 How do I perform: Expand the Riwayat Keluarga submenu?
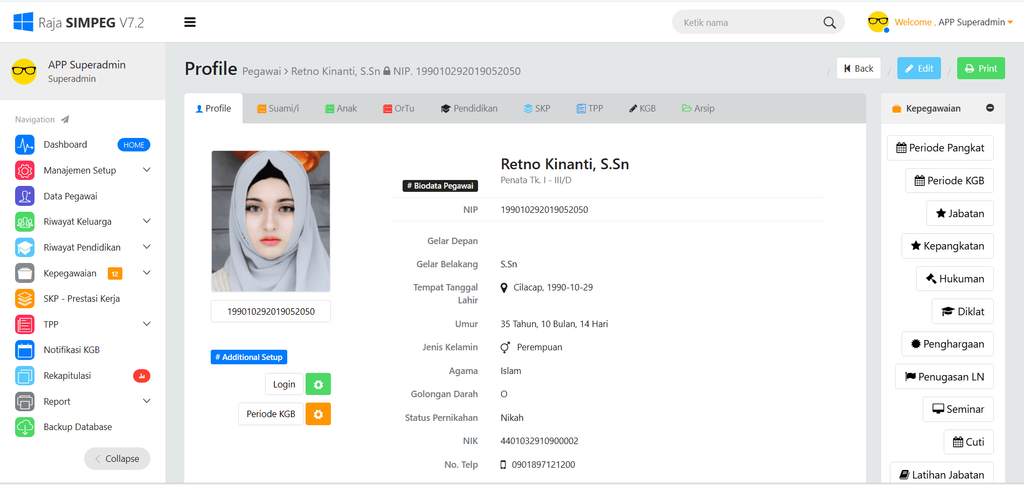tap(146, 221)
